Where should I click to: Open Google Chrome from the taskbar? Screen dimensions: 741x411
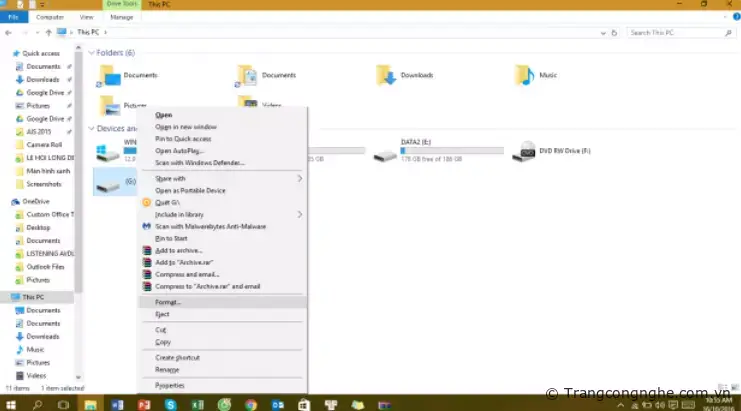(251, 403)
